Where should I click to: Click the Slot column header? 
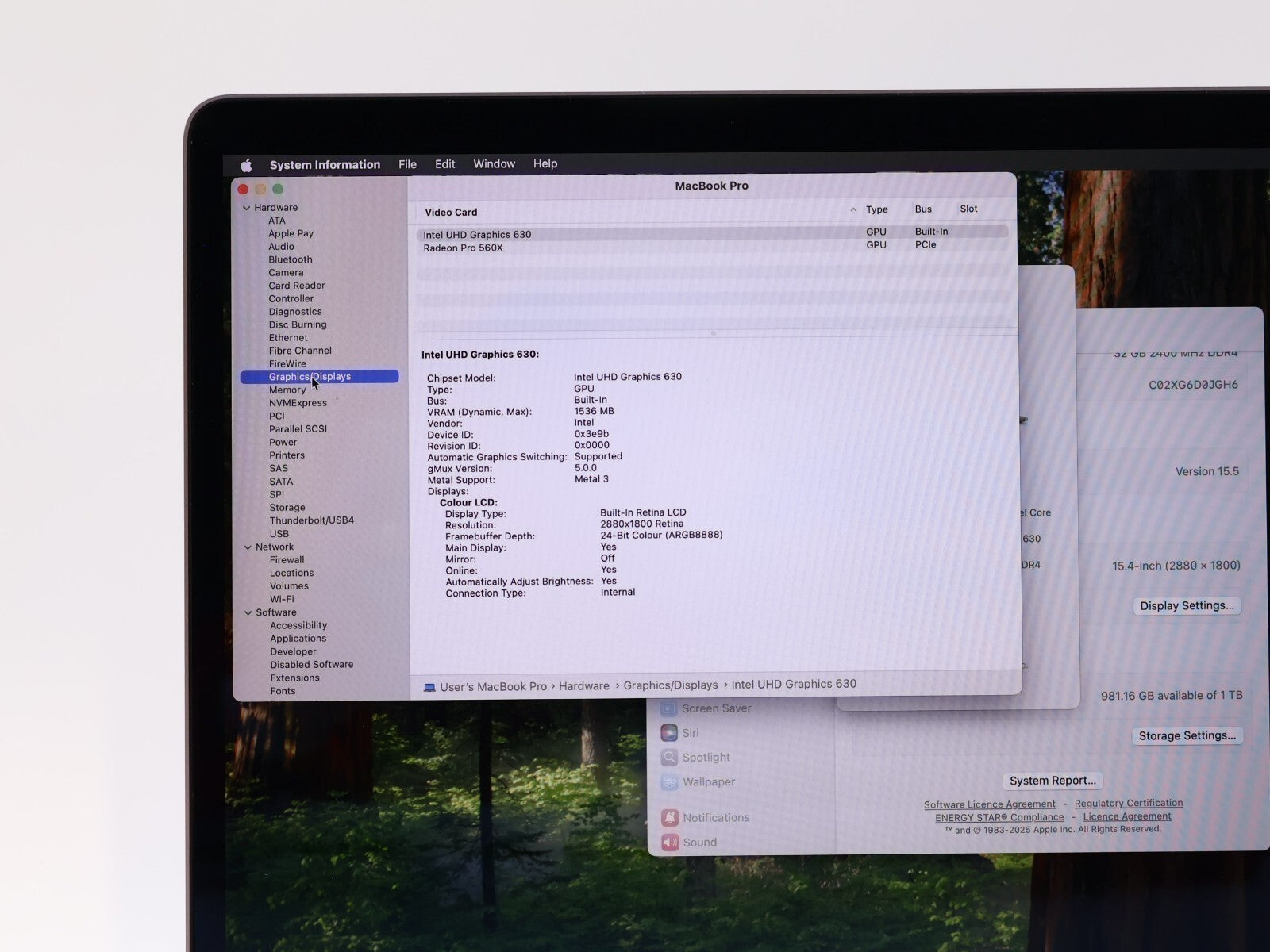[x=968, y=209]
